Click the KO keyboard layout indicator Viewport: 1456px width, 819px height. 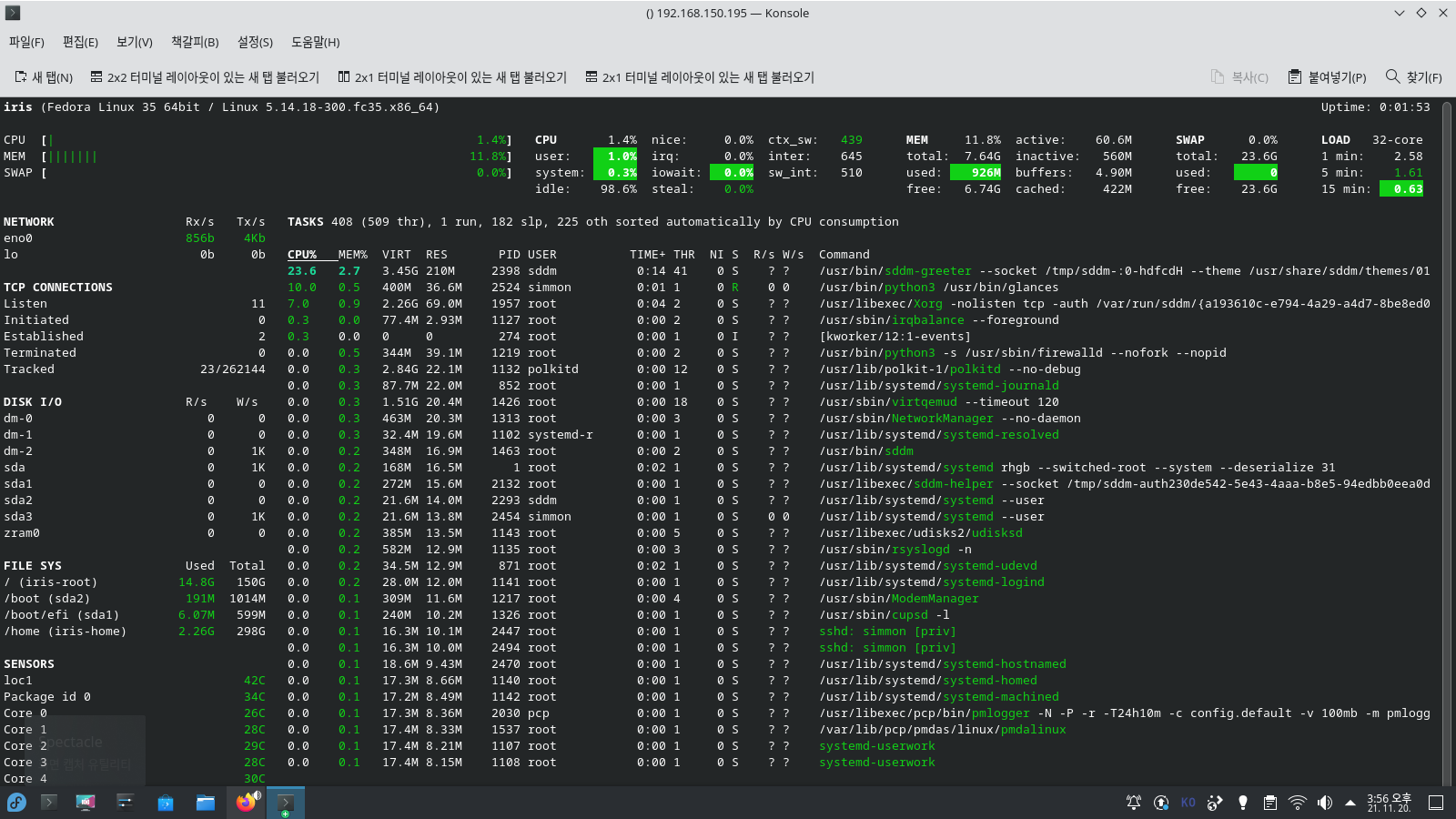[1188, 803]
